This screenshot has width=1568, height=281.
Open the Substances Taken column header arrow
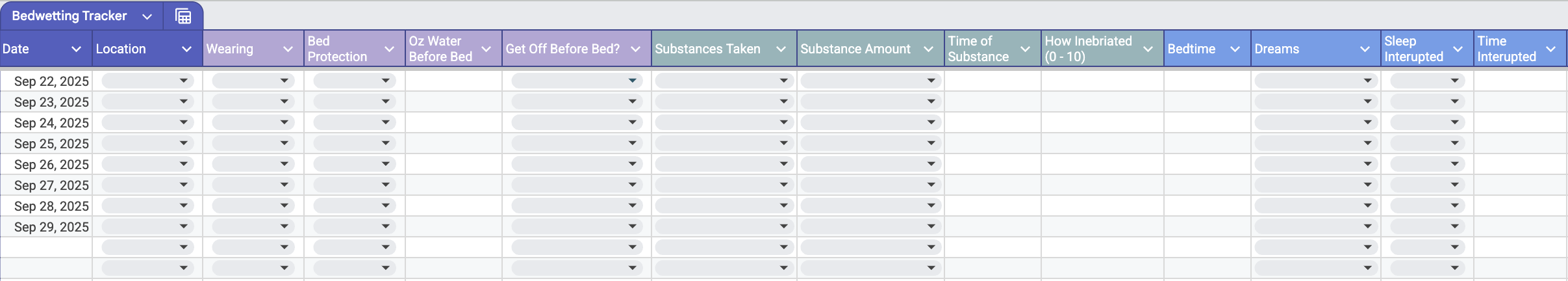(781, 49)
